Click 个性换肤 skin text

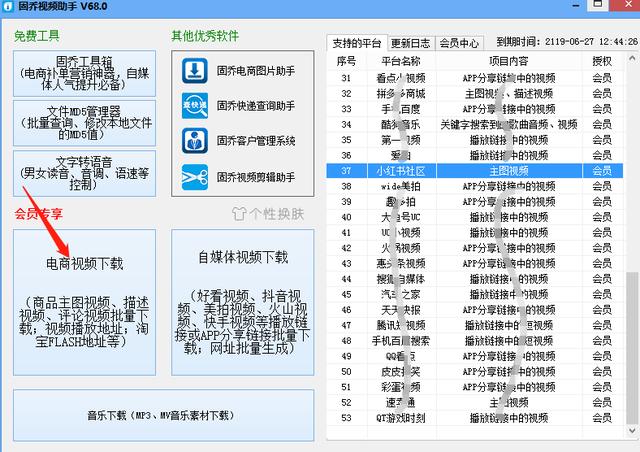pyautogui.click(x=277, y=214)
